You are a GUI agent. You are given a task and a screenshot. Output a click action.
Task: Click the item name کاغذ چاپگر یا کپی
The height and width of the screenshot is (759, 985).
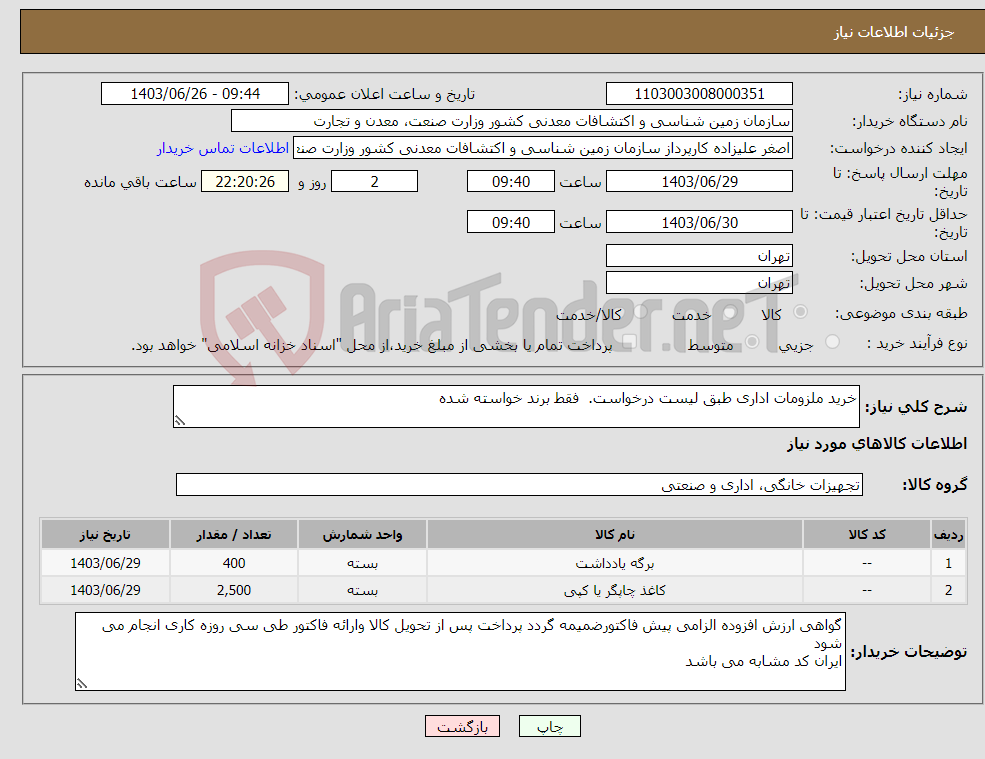(615, 591)
